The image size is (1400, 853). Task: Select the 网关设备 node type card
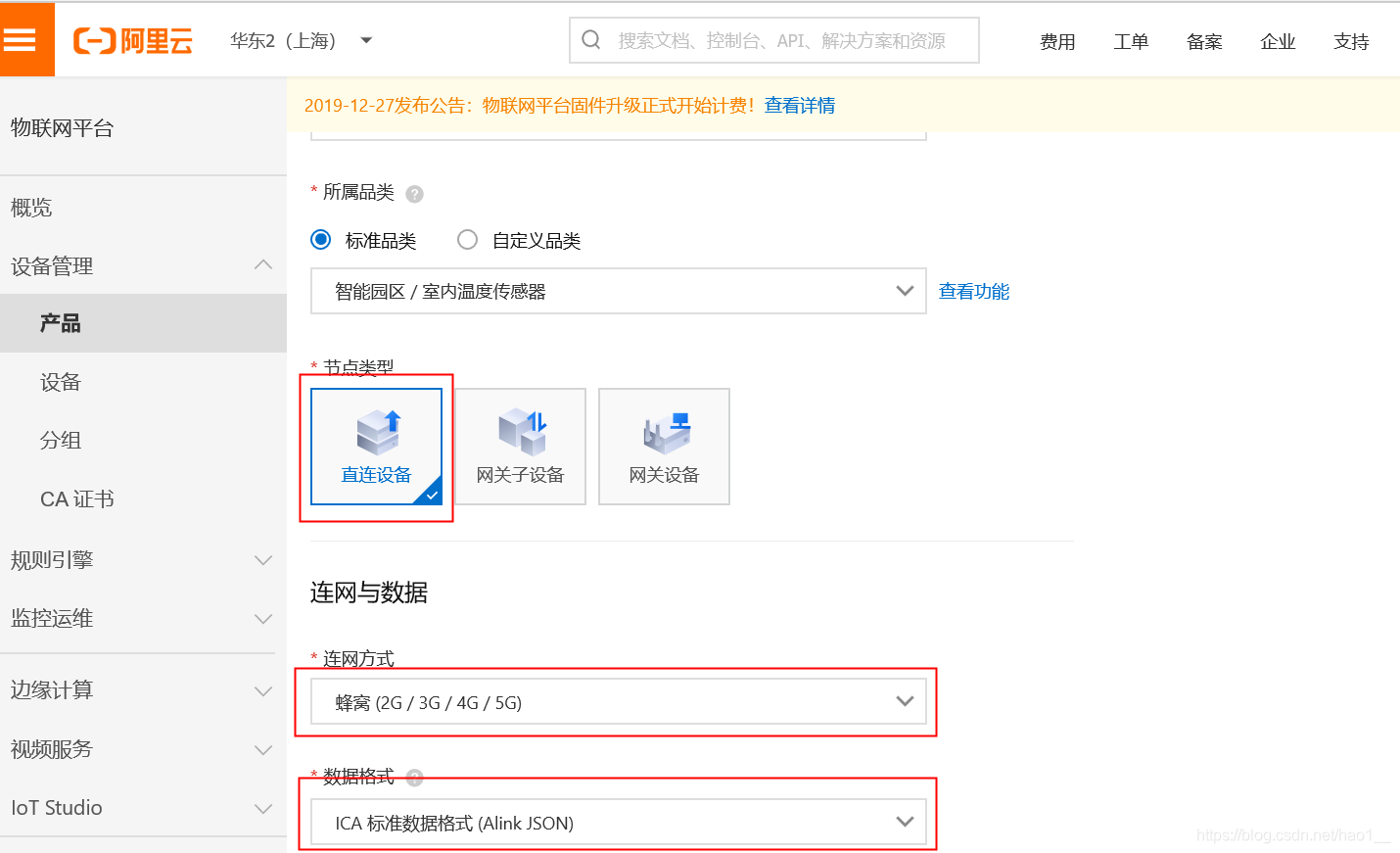[664, 447]
